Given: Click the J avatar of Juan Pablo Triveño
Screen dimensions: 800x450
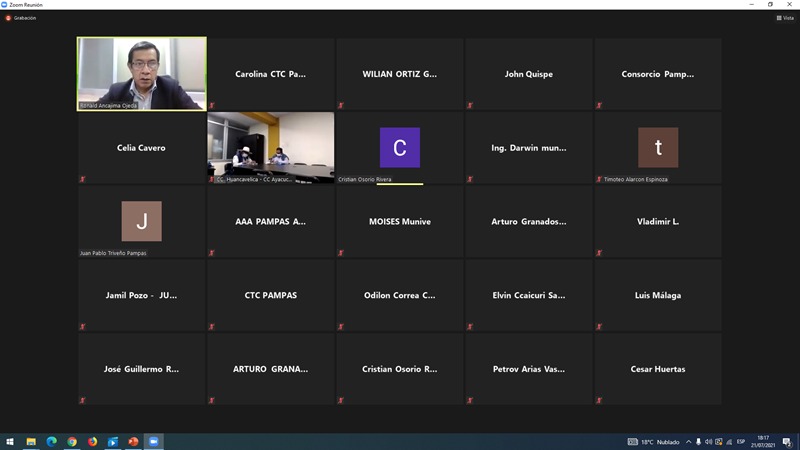Looking at the screenshot, I should click(142, 221).
